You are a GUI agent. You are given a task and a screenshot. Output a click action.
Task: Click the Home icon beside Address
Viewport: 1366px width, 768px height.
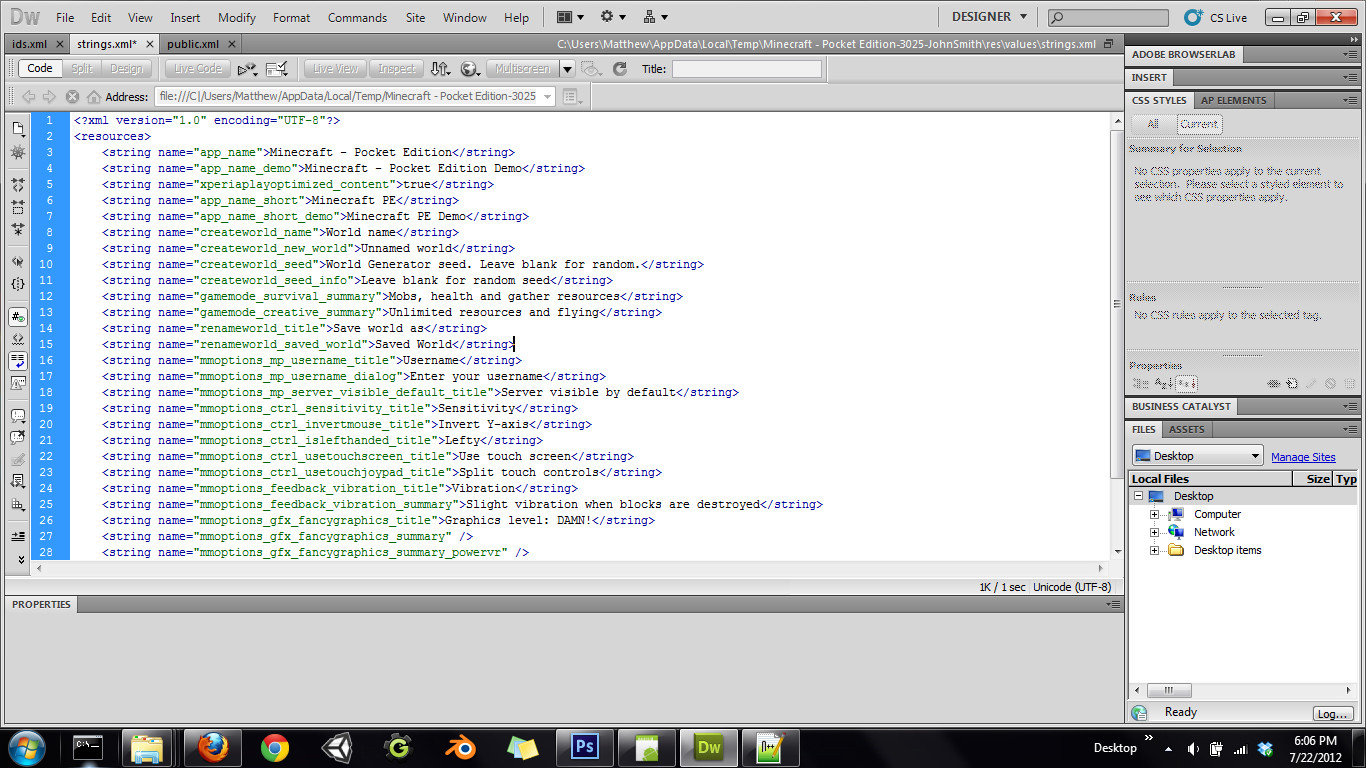(94, 97)
